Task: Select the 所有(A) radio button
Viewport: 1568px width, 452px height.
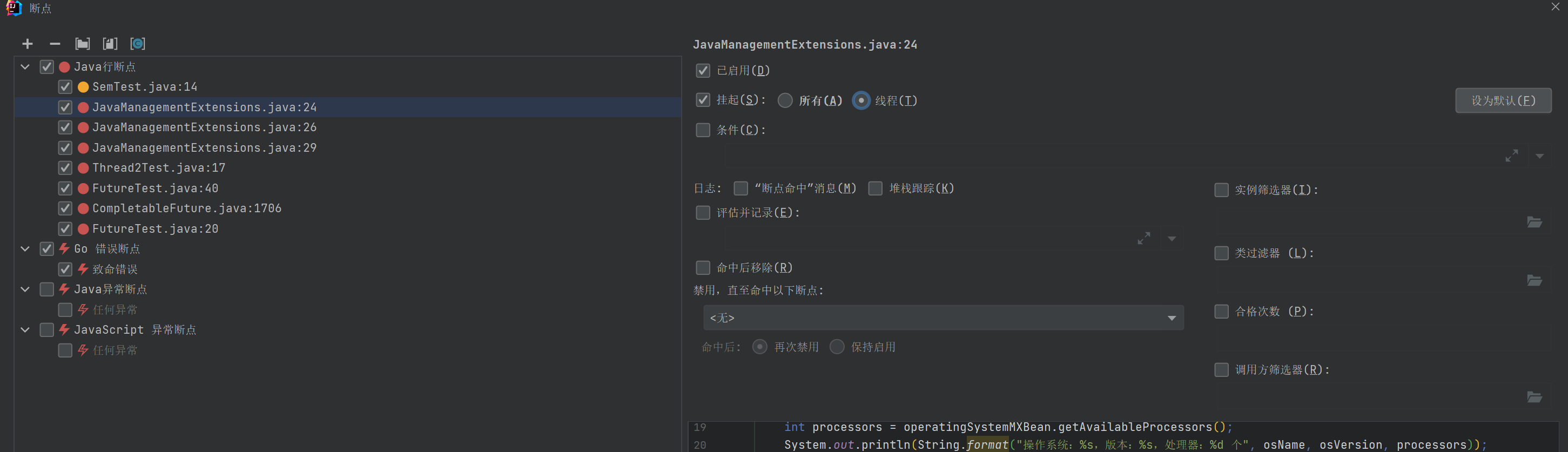Action: [x=785, y=100]
